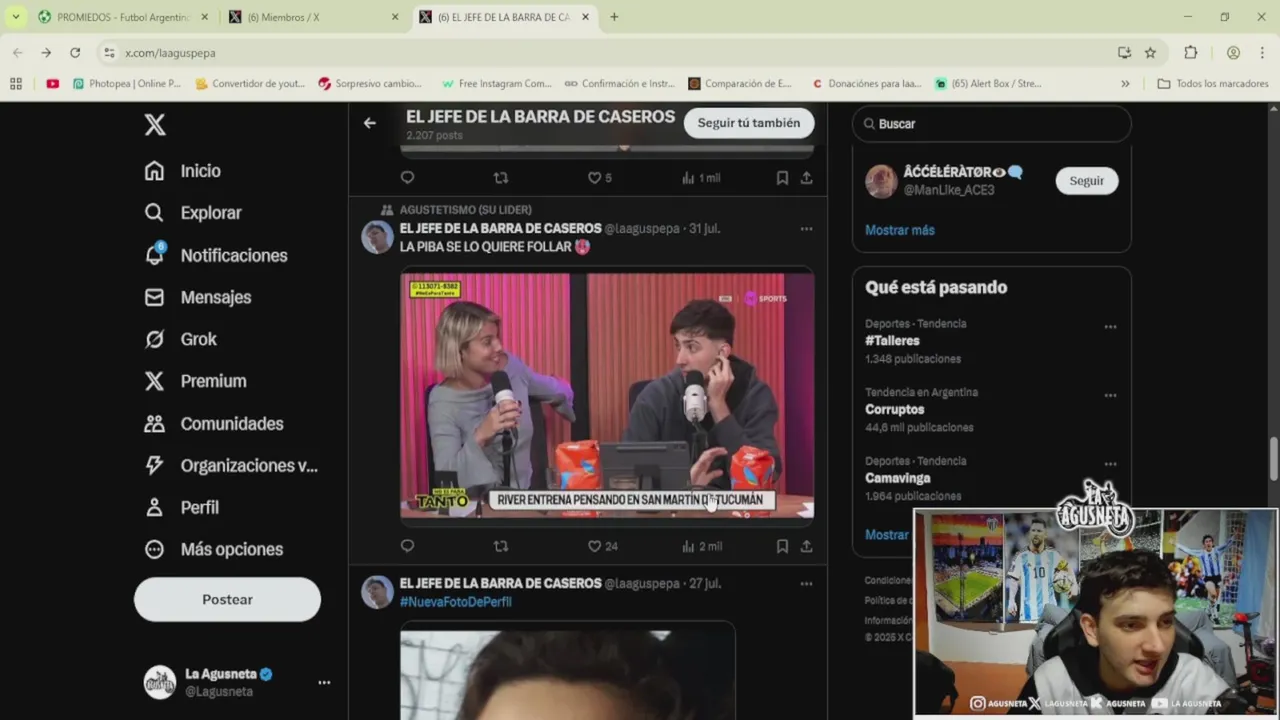1280x720 pixels.
Task: Open Mensajes from the sidebar
Action: coord(198,297)
